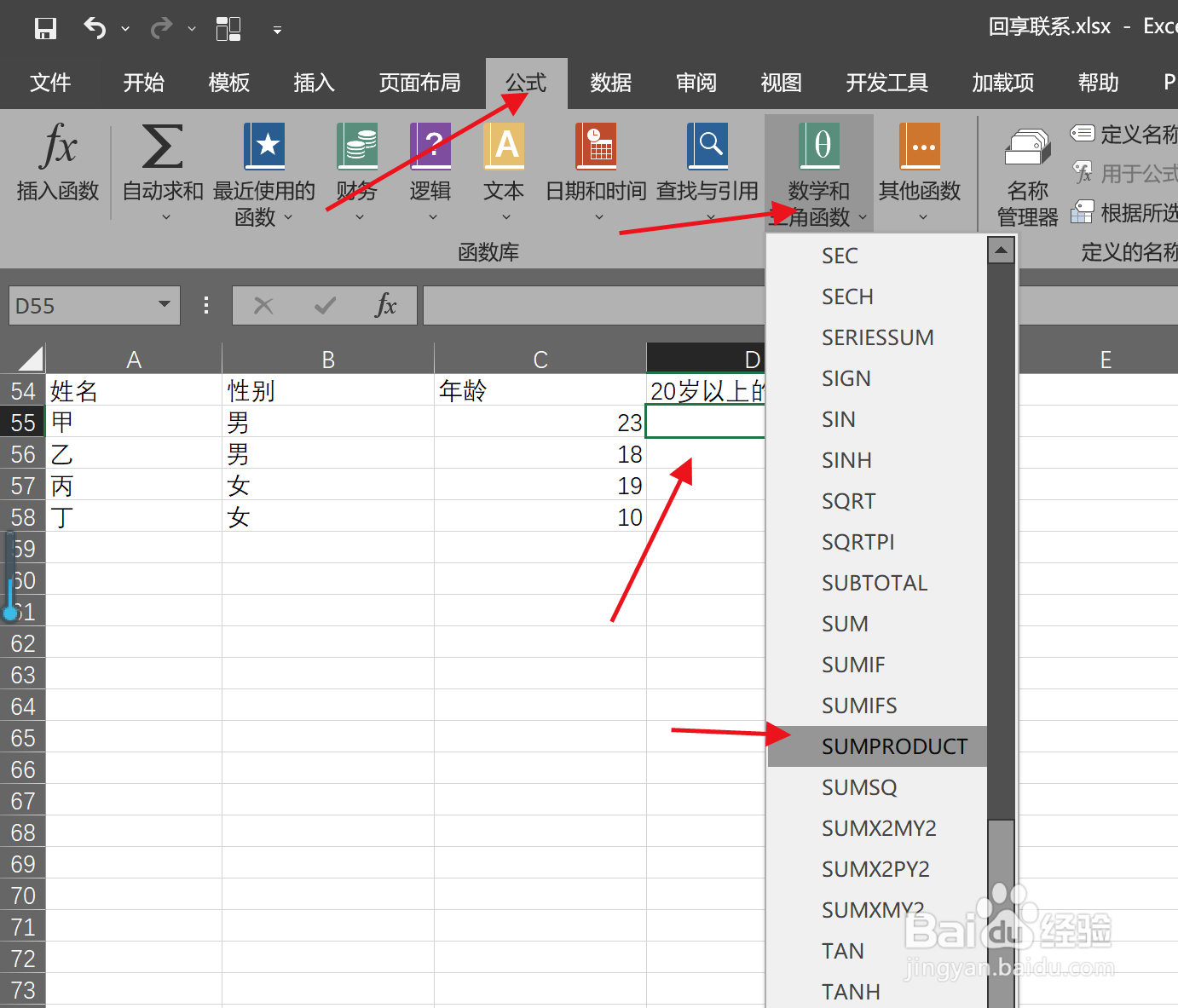Click the touch/mouse mode icon

coord(228,29)
